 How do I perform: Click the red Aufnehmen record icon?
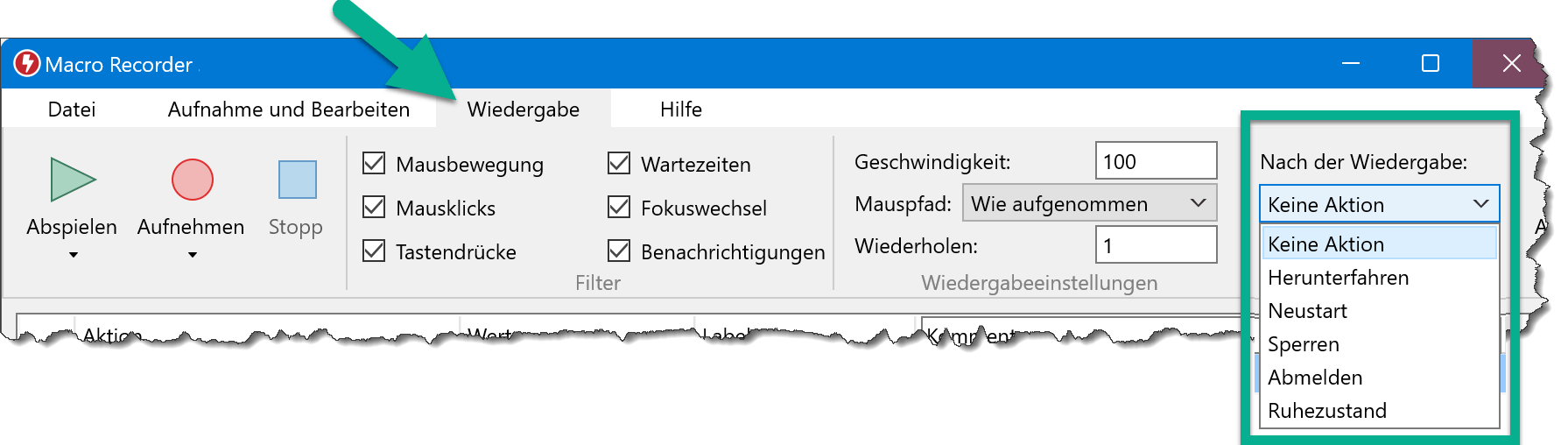tap(192, 180)
